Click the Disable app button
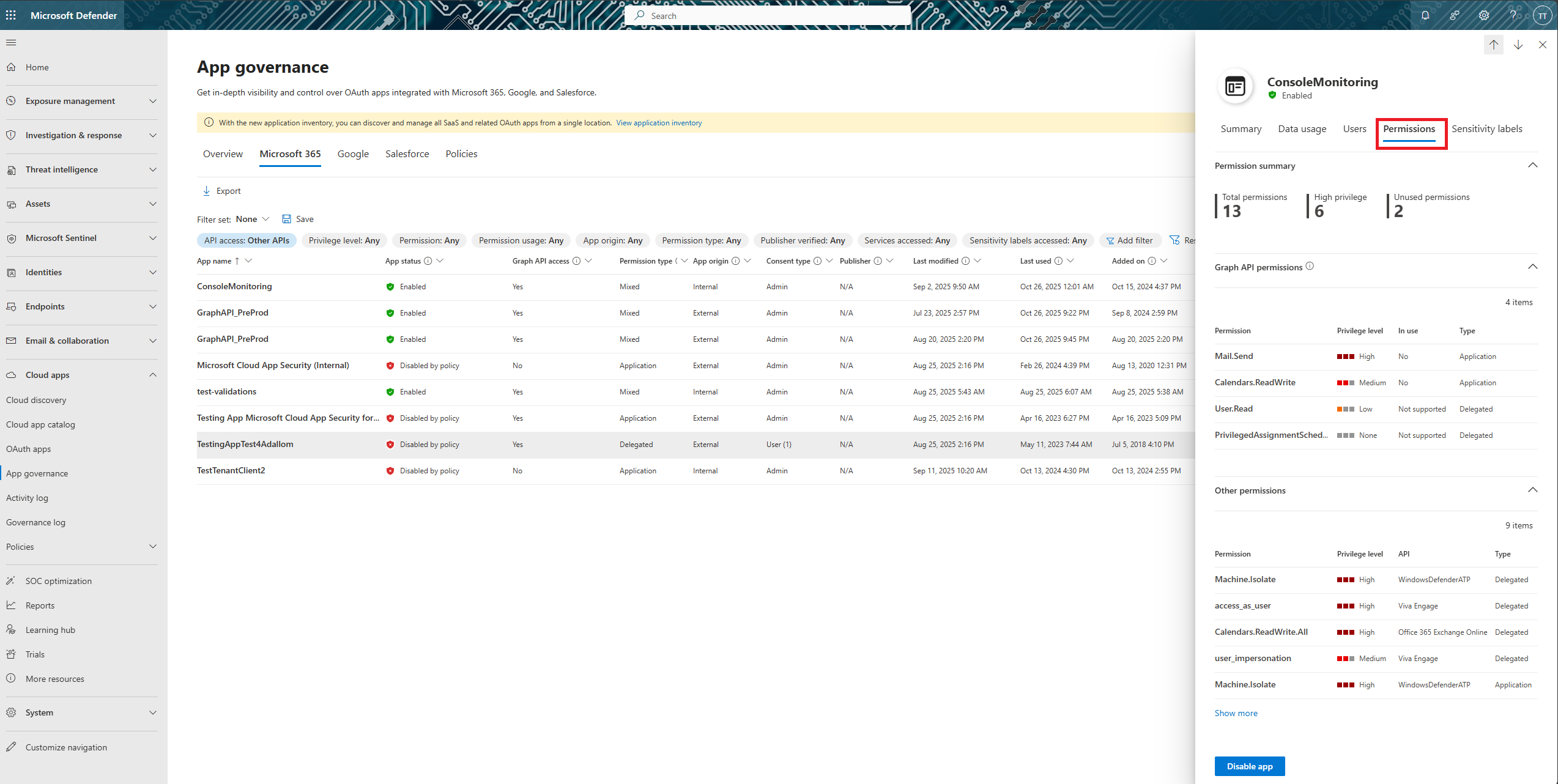The width and height of the screenshot is (1558, 784). coord(1249,766)
